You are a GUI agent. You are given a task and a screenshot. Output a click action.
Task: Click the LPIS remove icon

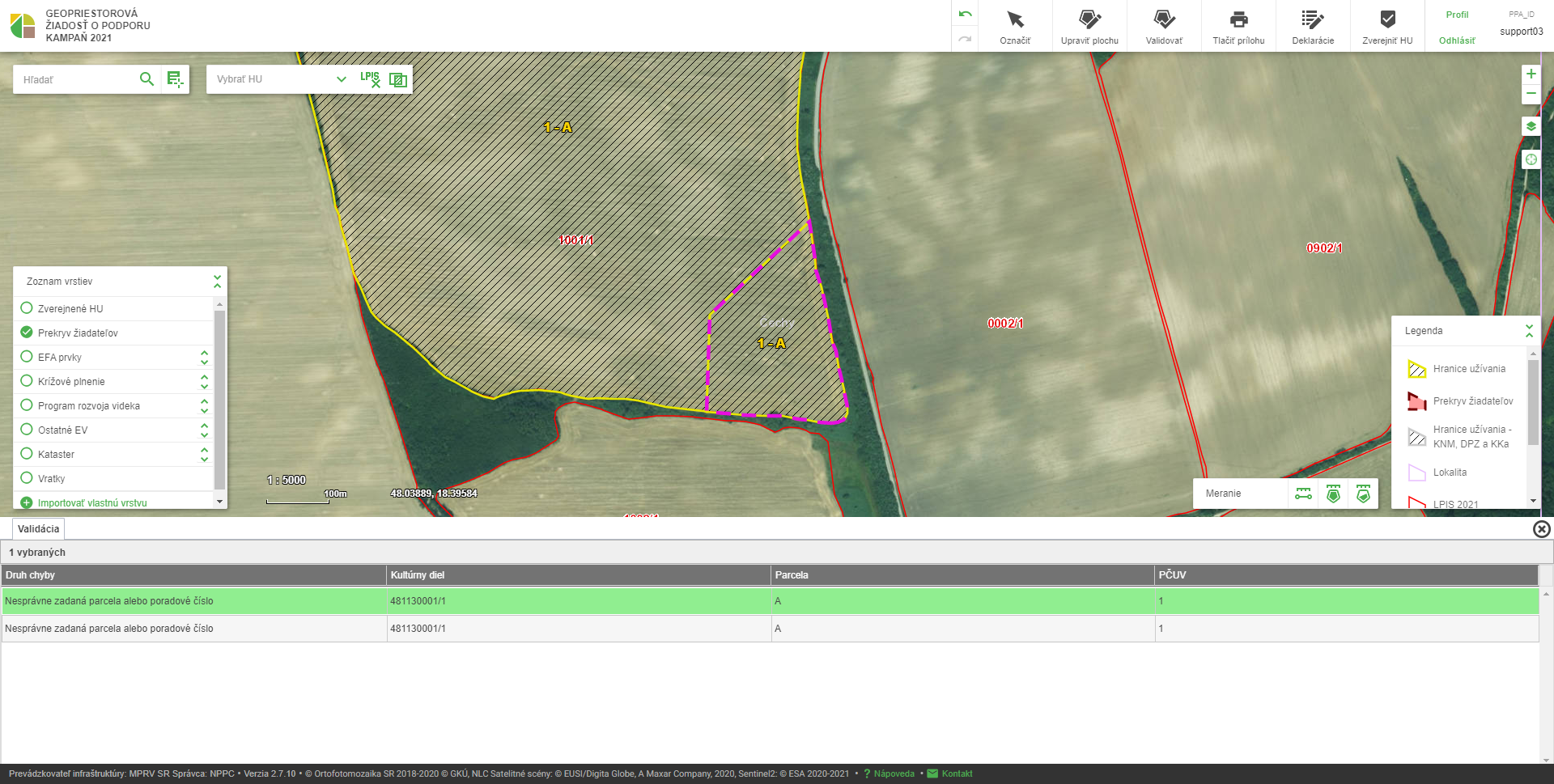click(x=370, y=78)
